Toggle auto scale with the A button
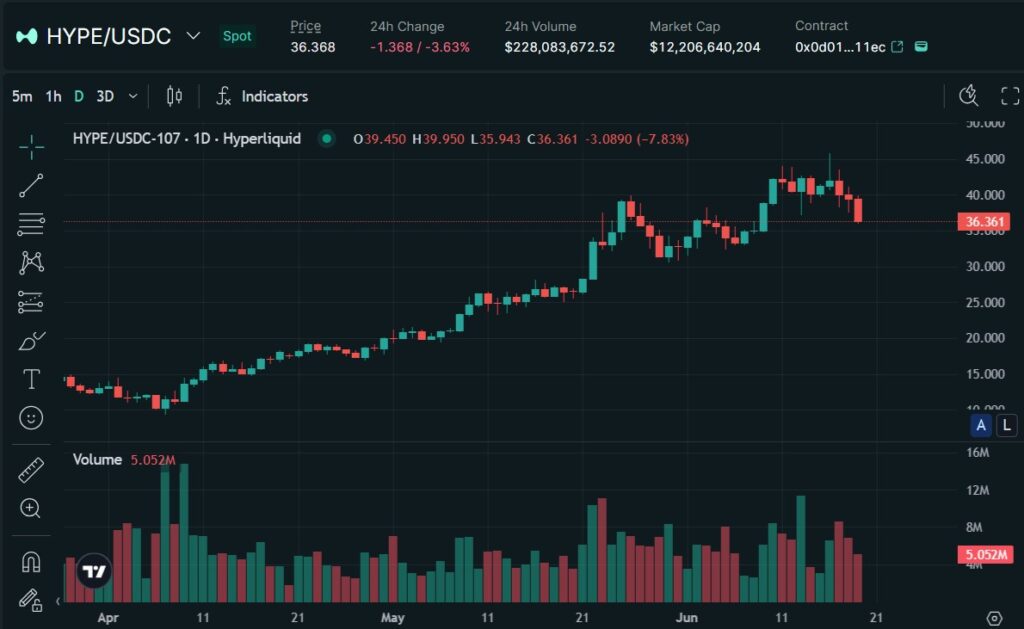 (981, 425)
